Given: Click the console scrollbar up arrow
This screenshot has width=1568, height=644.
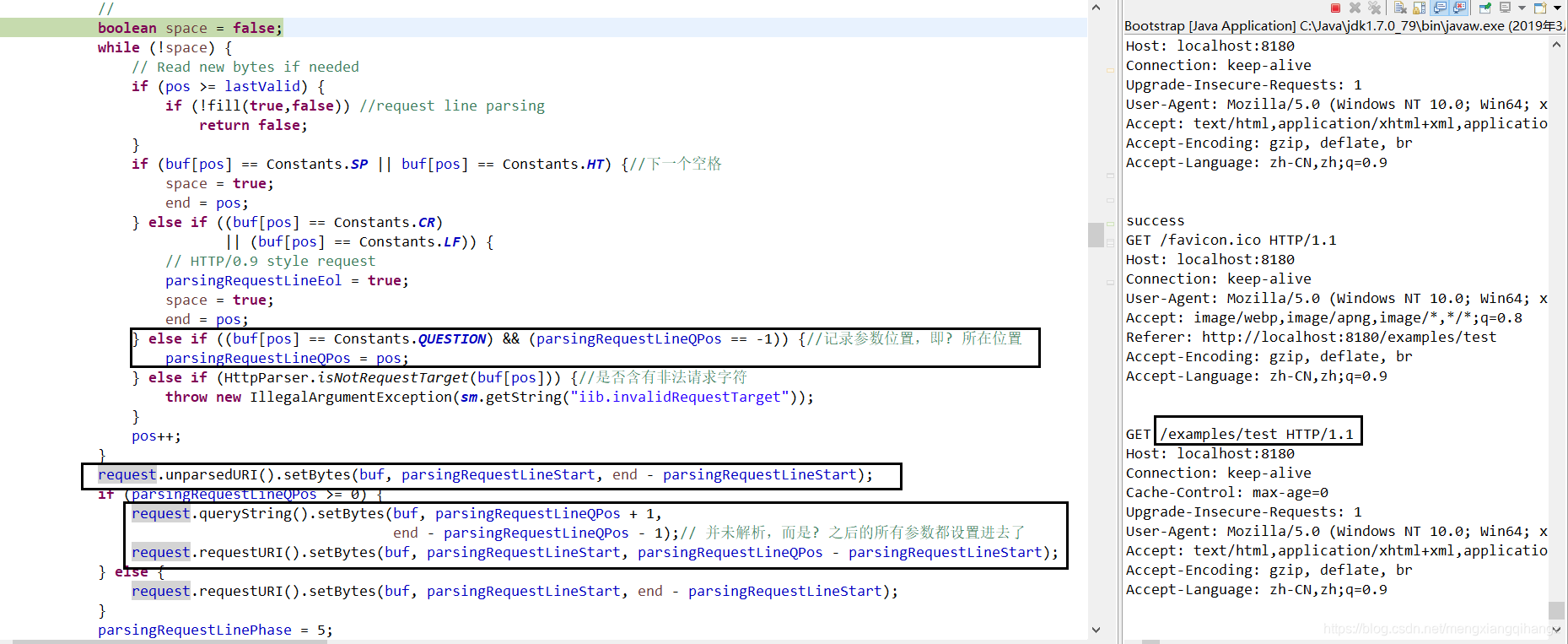Looking at the screenshot, I should coord(1556,45).
